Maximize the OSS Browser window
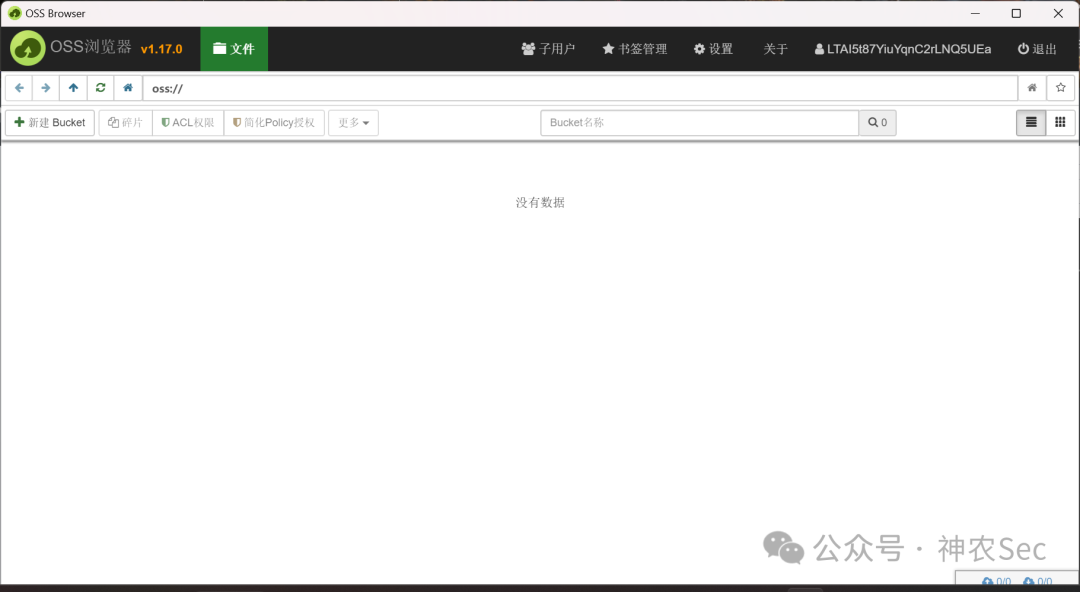The height and width of the screenshot is (592, 1080). point(1016,13)
